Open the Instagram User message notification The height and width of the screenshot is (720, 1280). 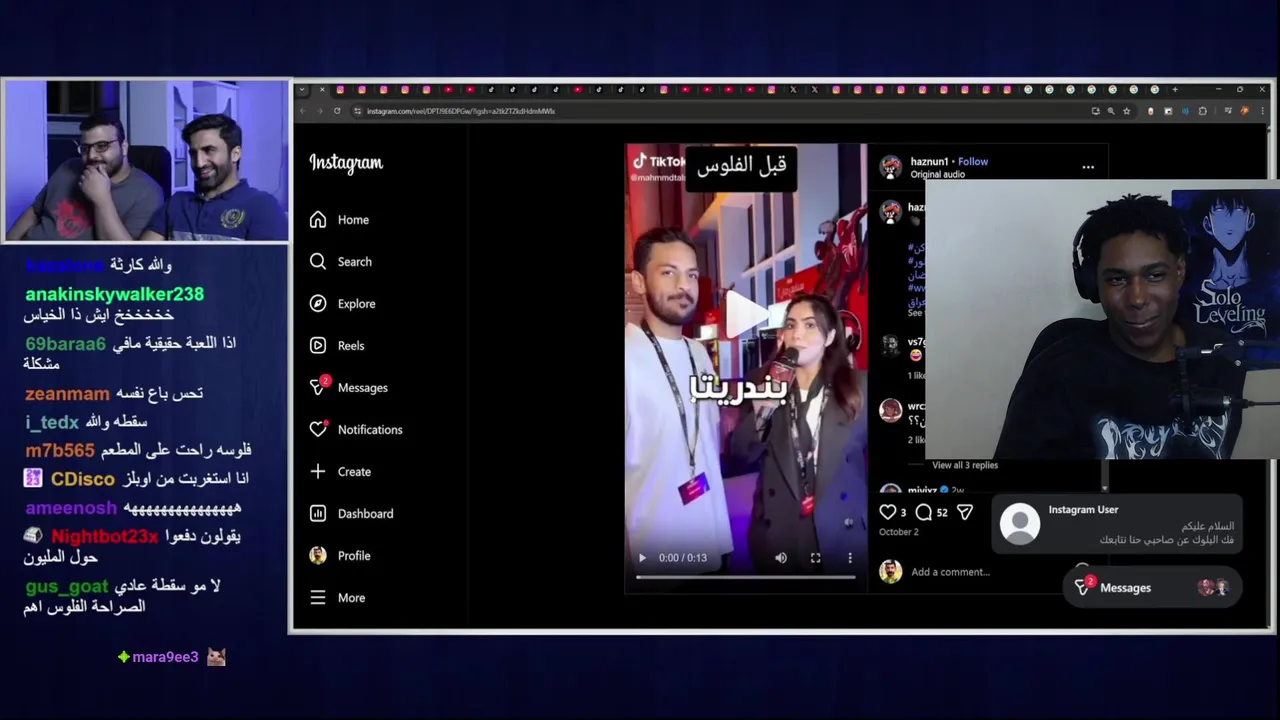1117,524
